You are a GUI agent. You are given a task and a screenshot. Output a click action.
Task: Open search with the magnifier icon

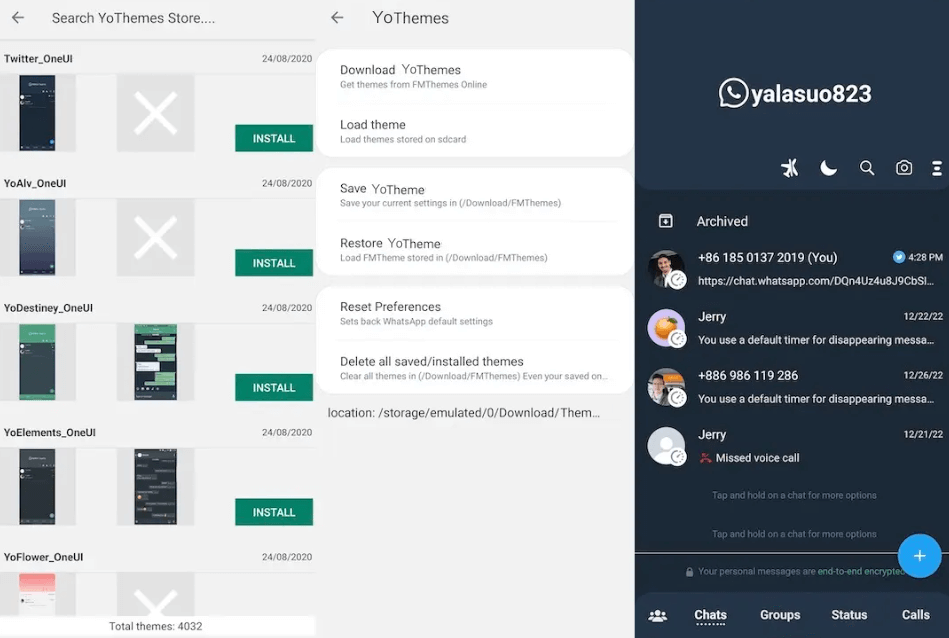tap(867, 168)
